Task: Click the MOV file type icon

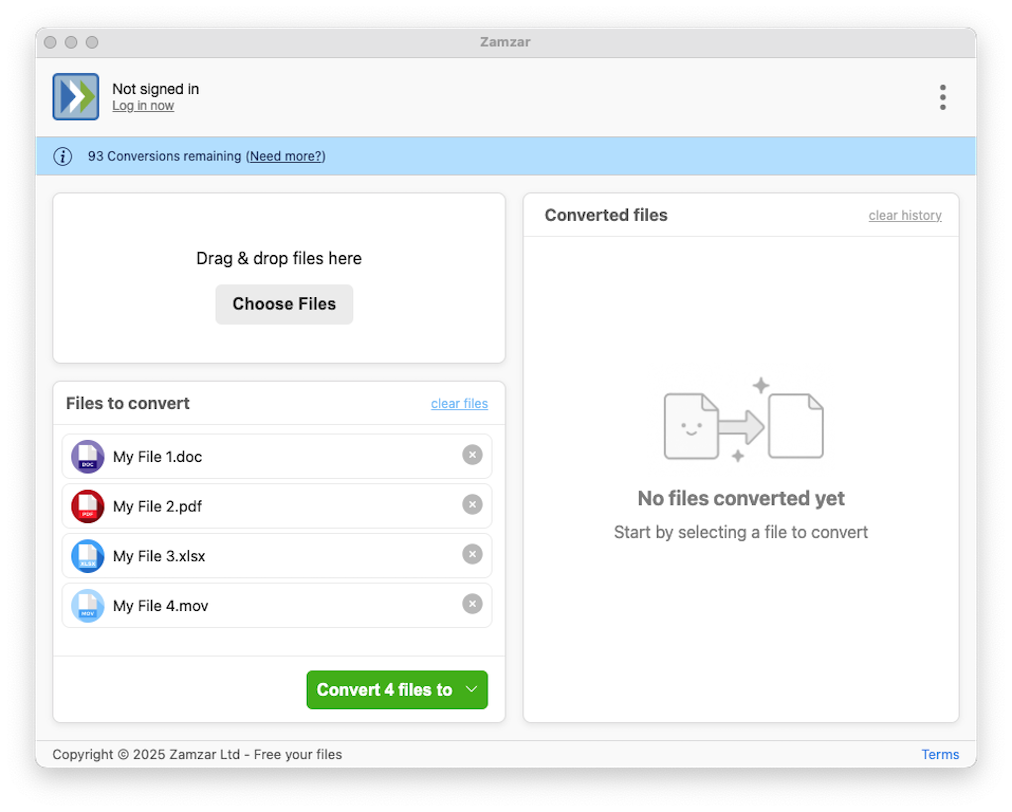Action: [88, 606]
